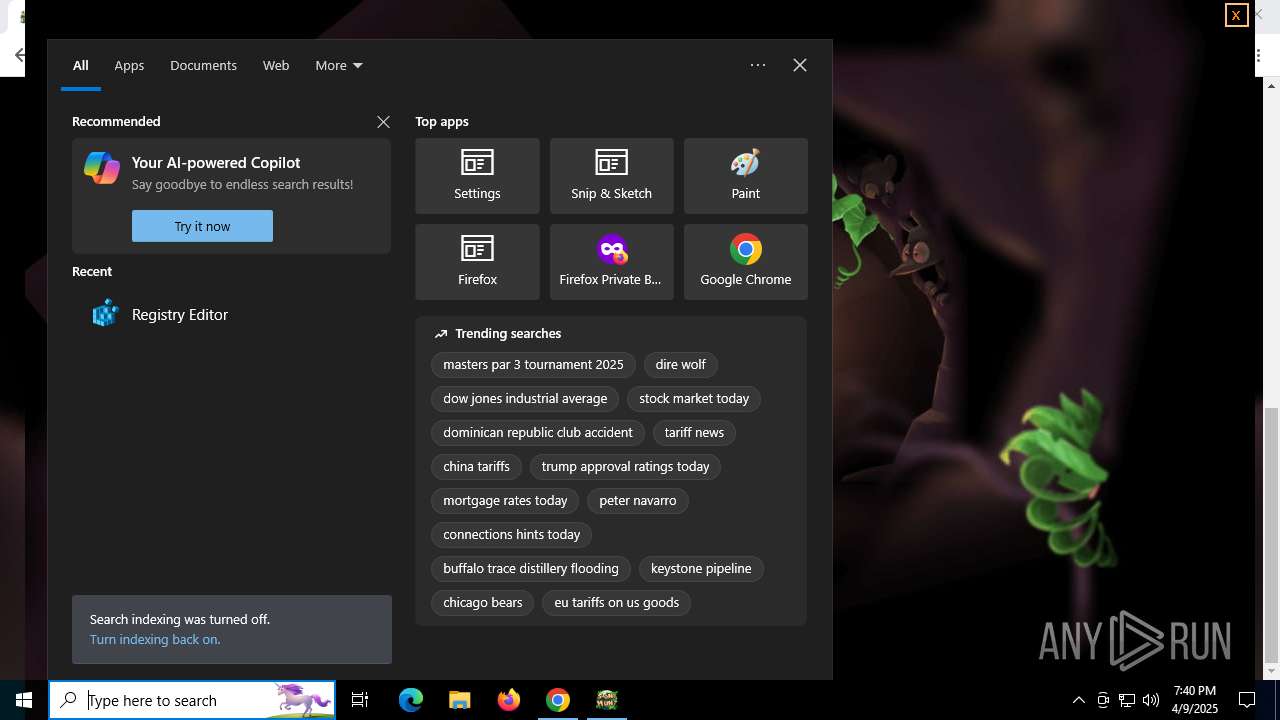Click the Copilot logo in Recommended
The height and width of the screenshot is (720, 1280).
[x=102, y=168]
